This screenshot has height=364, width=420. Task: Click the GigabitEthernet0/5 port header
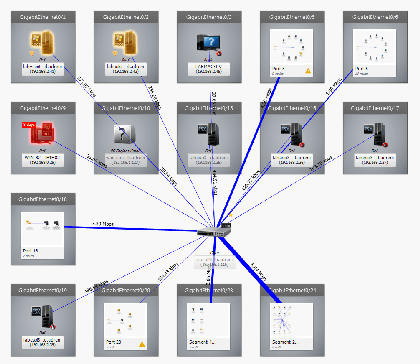(292, 17)
